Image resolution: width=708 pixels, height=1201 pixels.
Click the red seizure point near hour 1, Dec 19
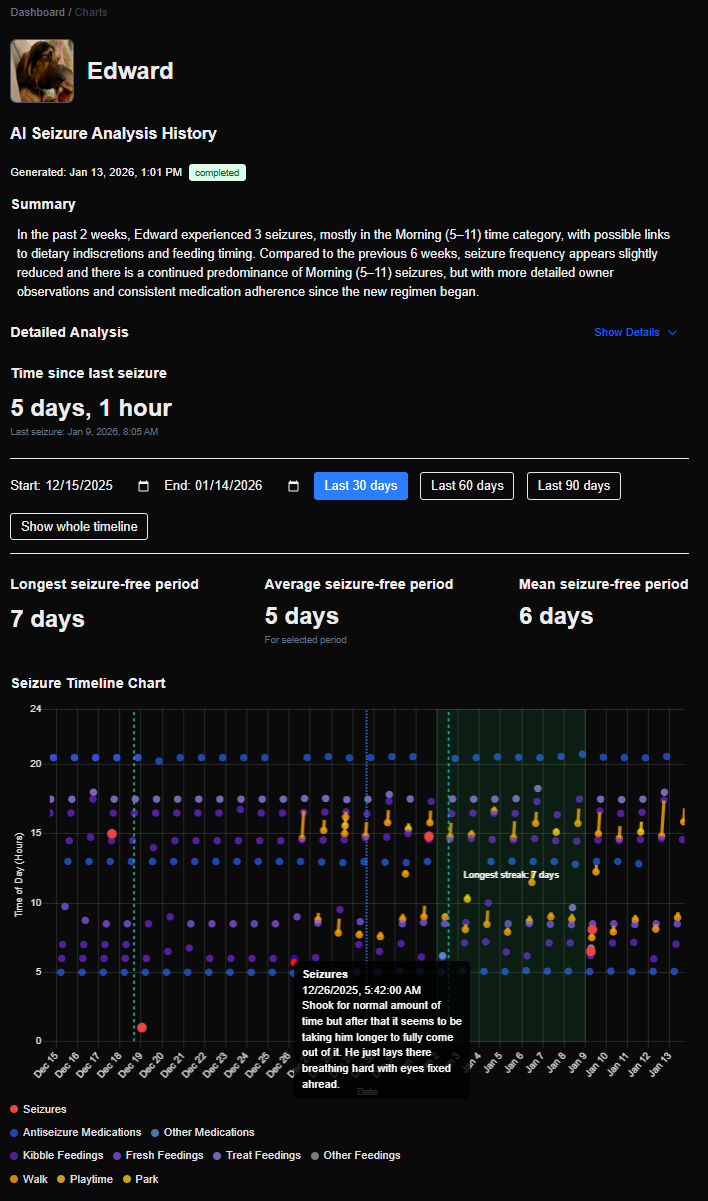tap(142, 1027)
